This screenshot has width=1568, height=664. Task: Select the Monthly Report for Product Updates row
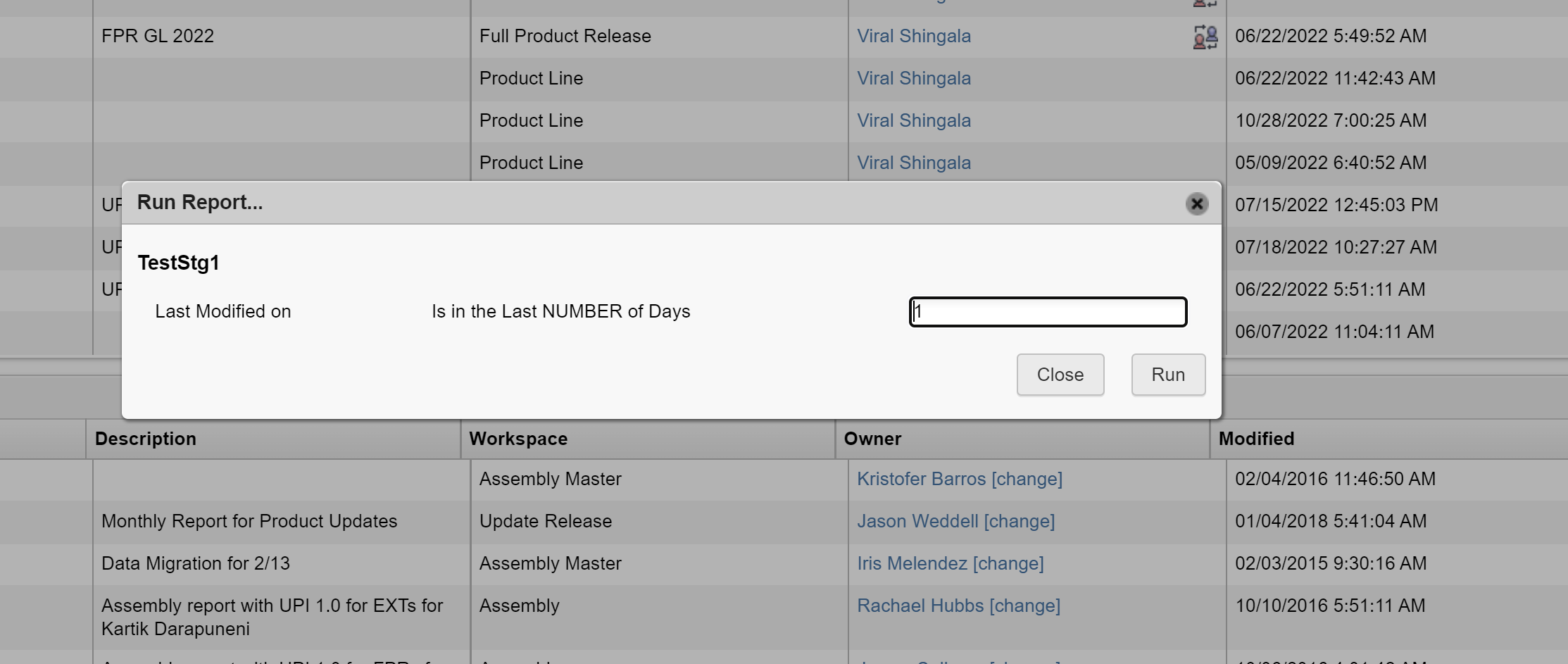(249, 522)
